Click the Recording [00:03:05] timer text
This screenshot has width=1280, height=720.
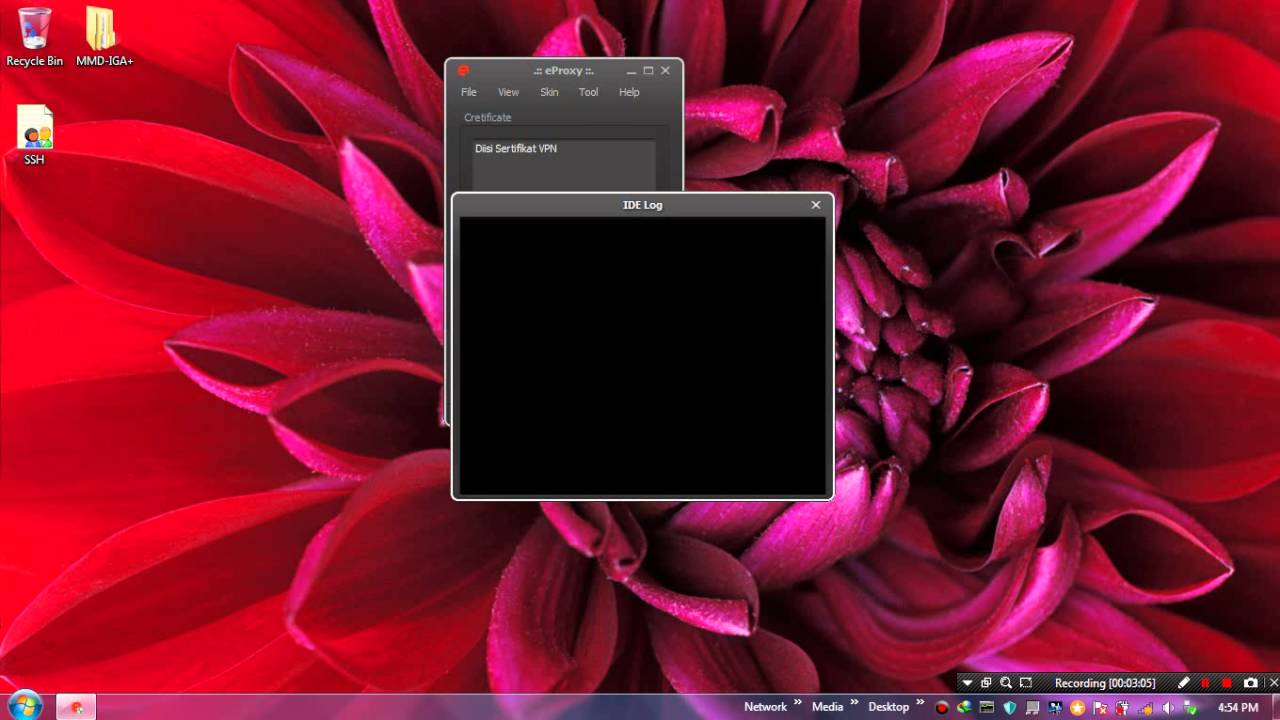(1105, 683)
